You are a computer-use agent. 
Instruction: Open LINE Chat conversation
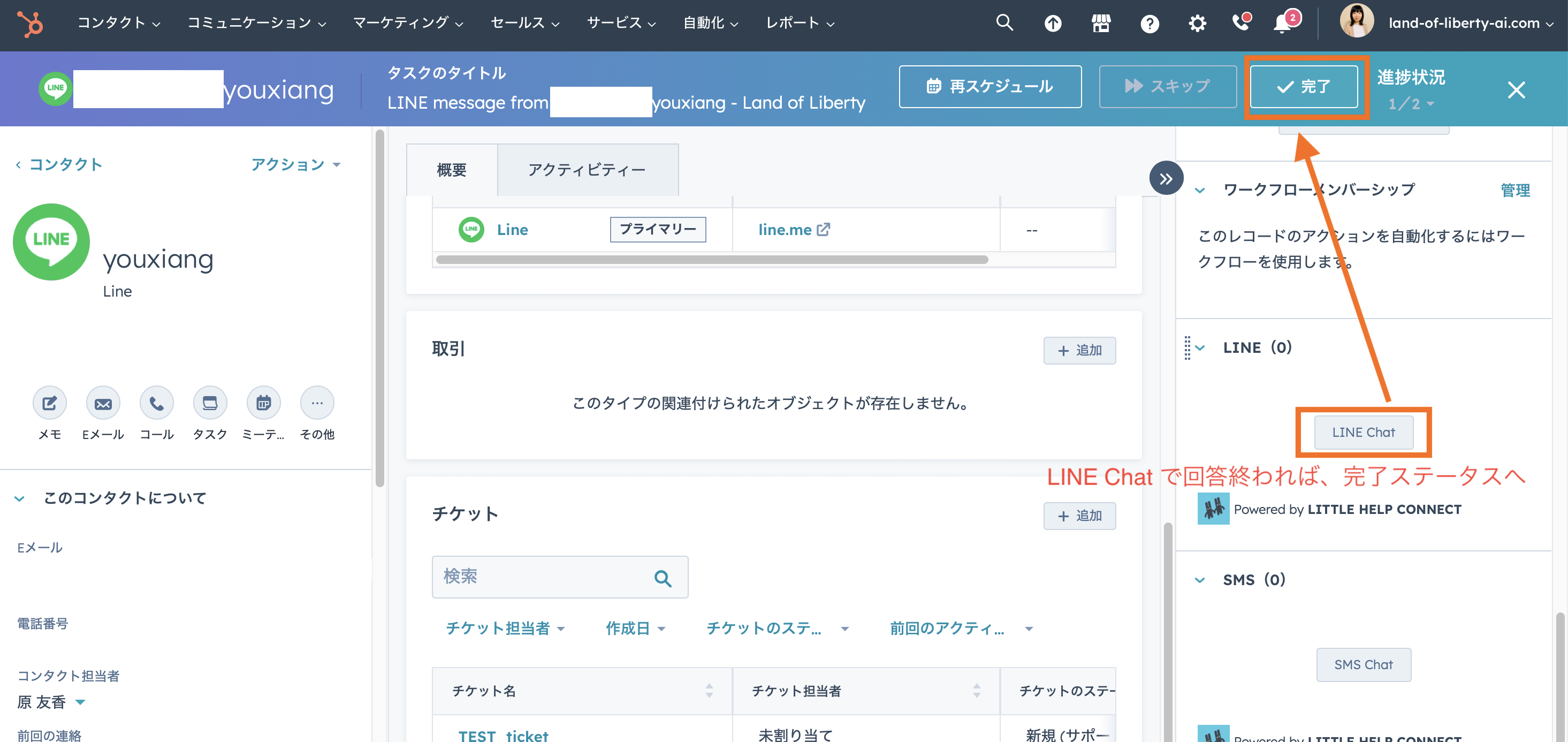pos(1363,432)
